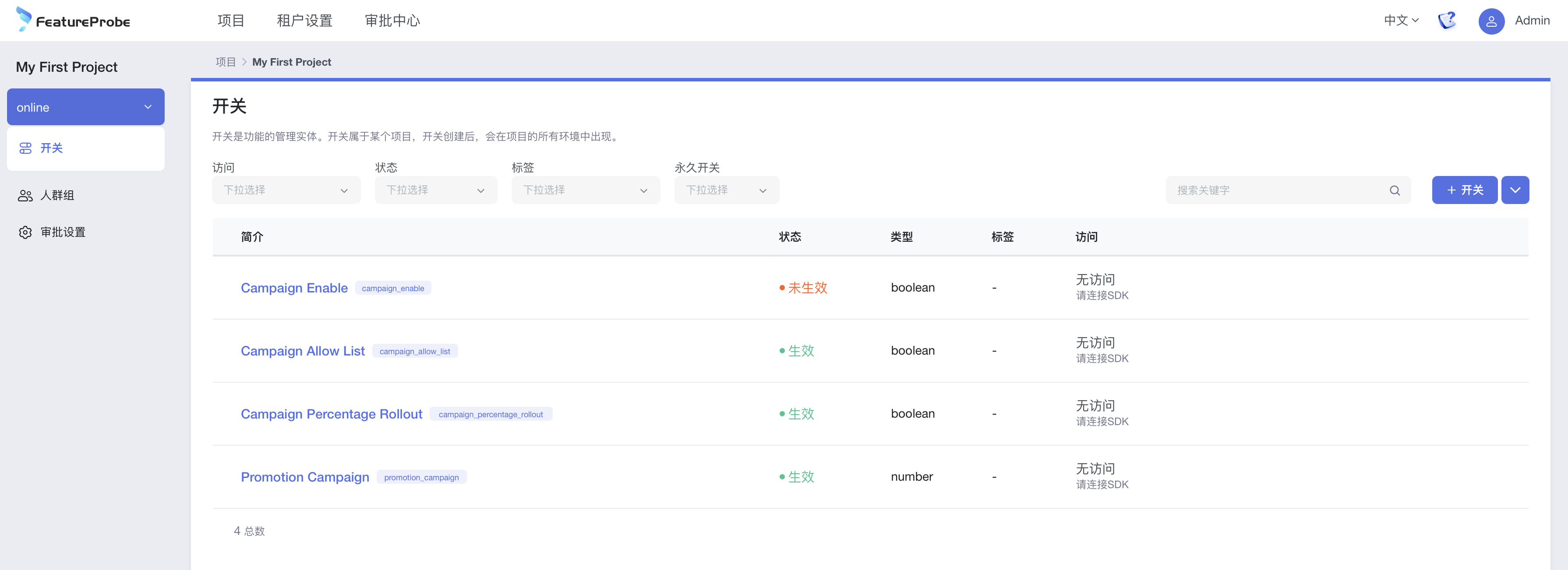
Task: Open the 标签 filter dropdown
Action: [x=585, y=190]
